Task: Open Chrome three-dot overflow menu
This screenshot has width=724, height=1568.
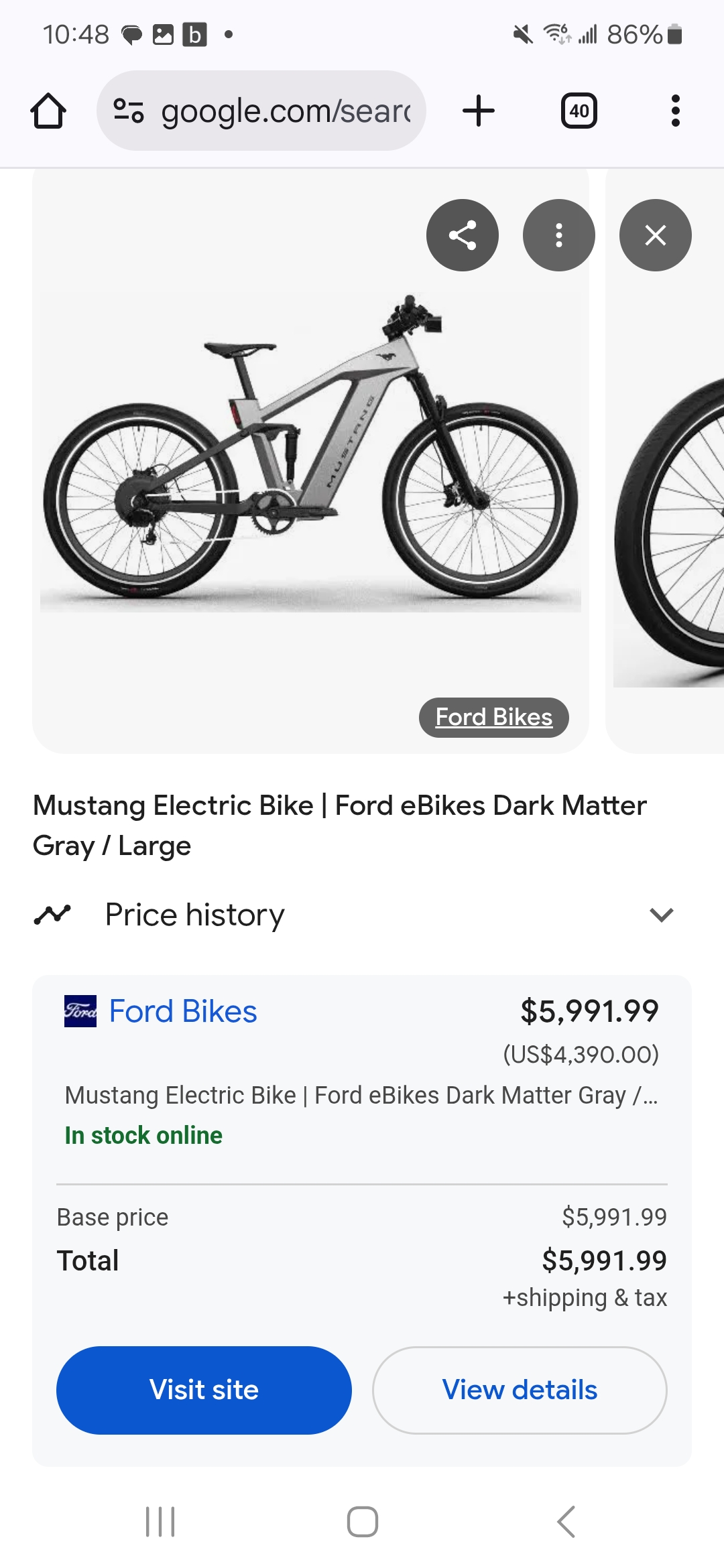Action: click(675, 111)
